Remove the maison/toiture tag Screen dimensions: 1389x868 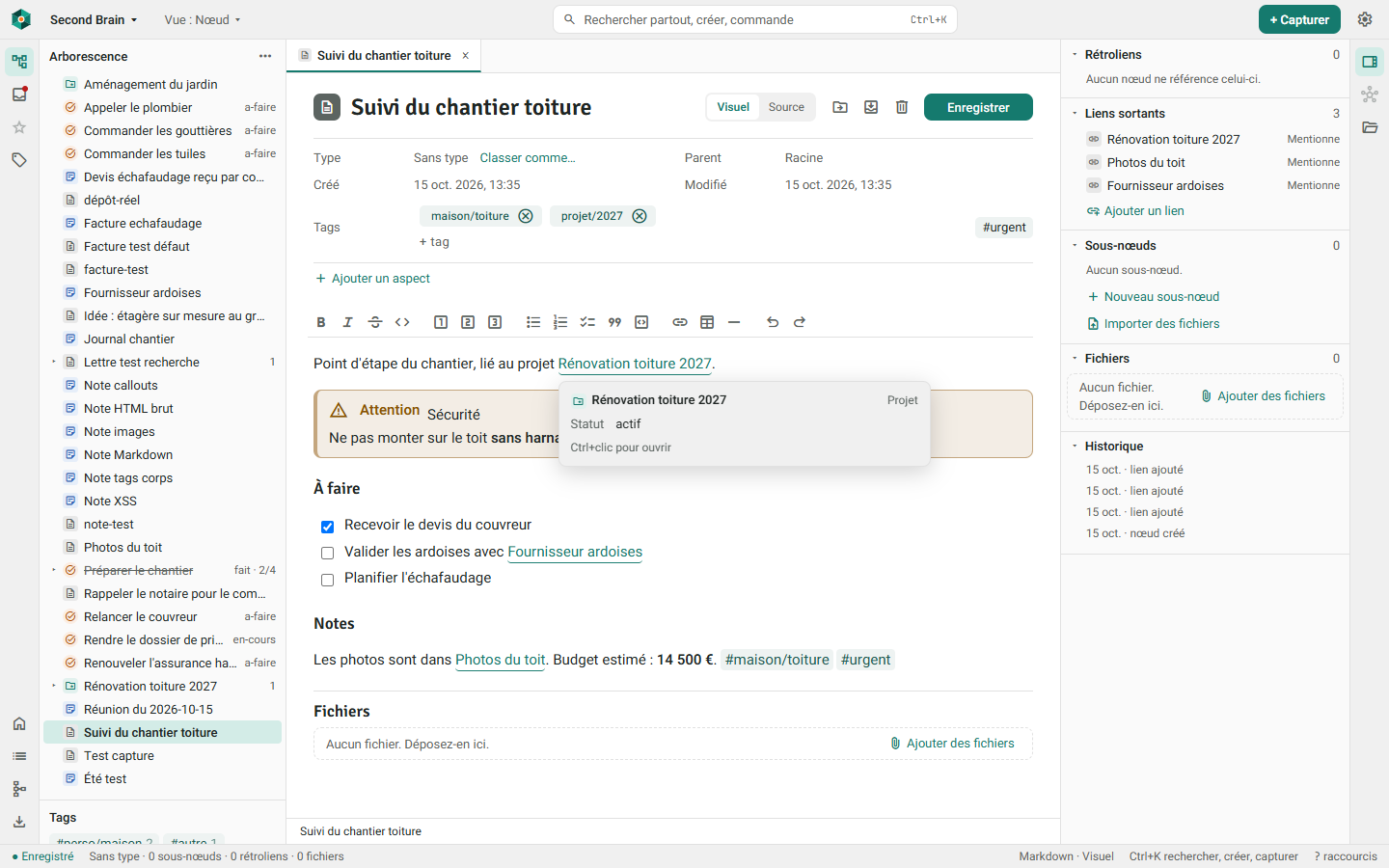[x=526, y=216]
